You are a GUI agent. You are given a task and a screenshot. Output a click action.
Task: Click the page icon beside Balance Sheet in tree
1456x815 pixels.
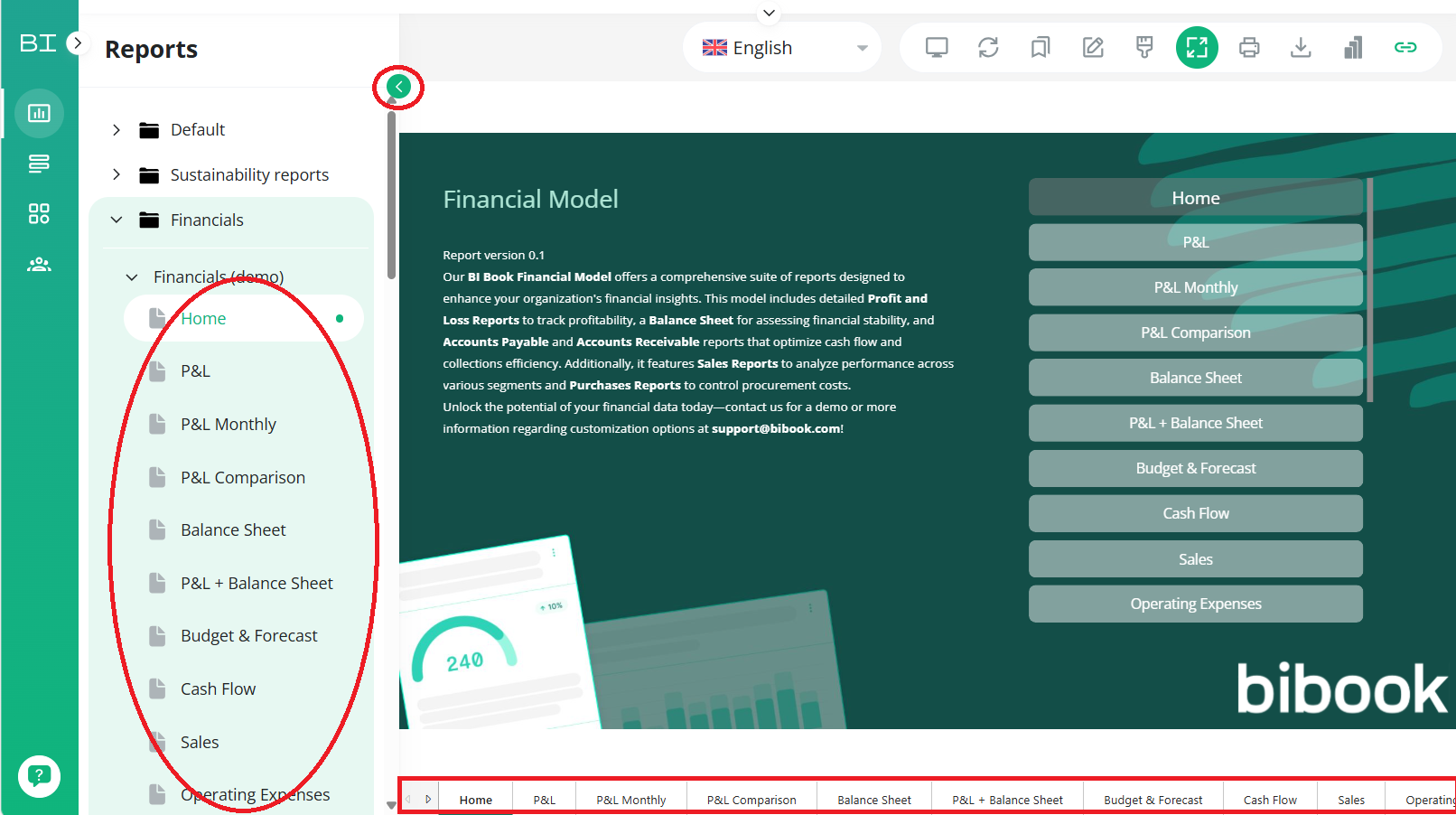click(157, 529)
